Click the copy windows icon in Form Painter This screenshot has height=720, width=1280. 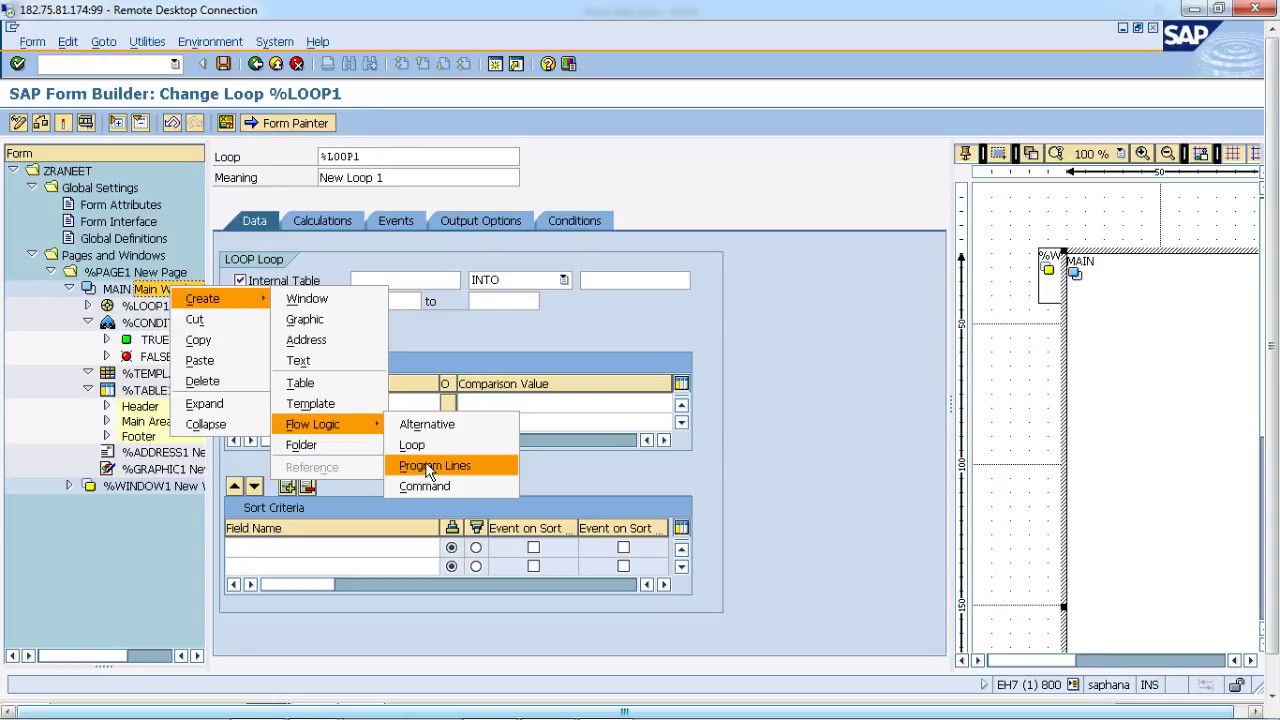pyautogui.click(x=1031, y=154)
